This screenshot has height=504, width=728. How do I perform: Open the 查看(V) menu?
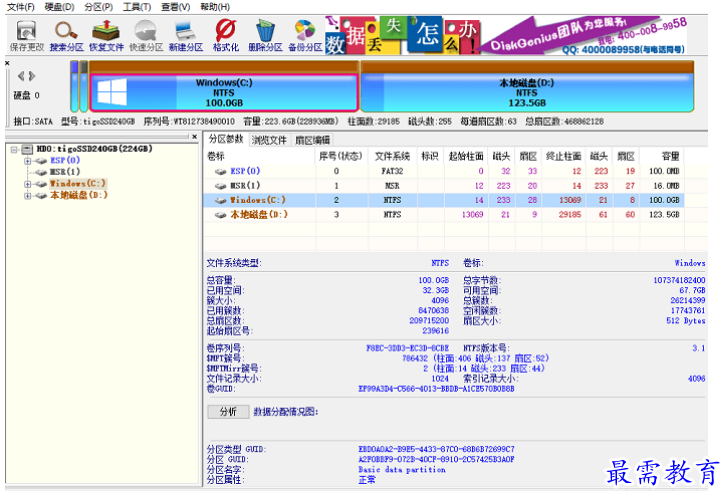[x=176, y=7]
